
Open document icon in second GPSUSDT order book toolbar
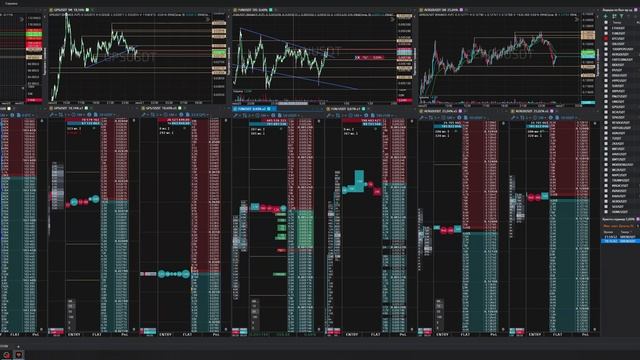(187, 115)
